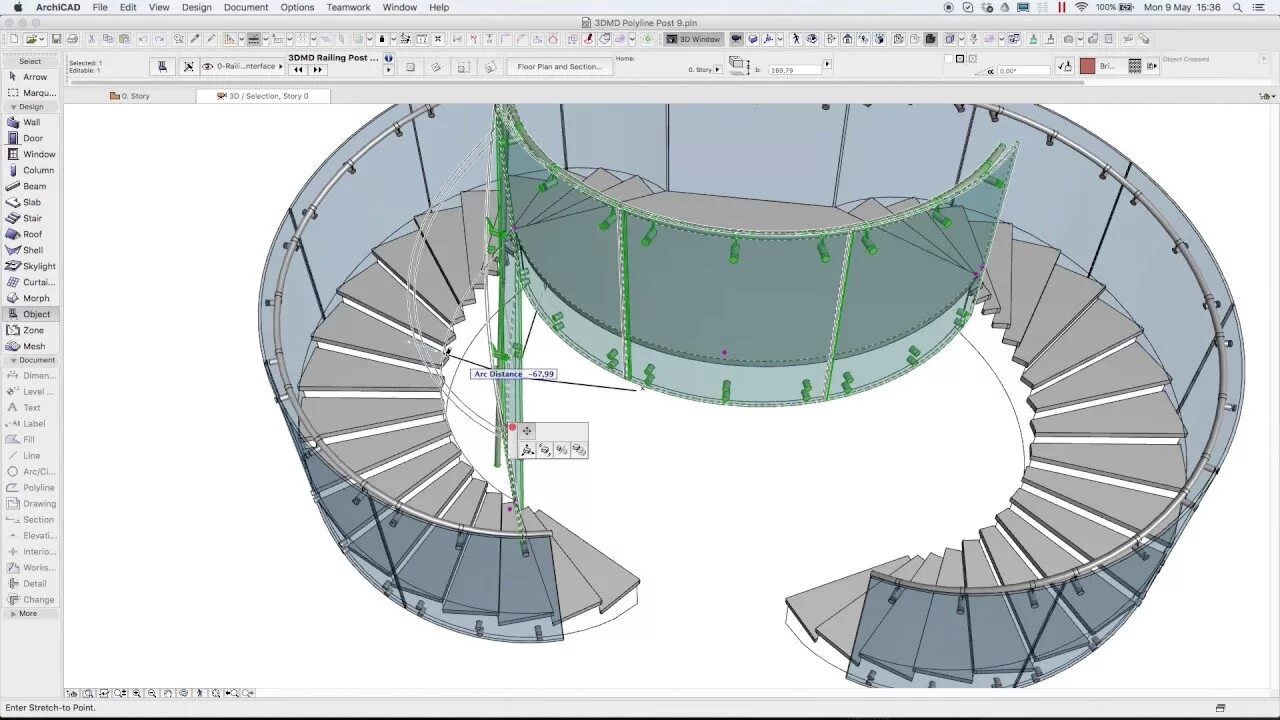Image resolution: width=1280 pixels, height=720 pixels.
Task: Select the Roof tool
Action: (x=30, y=234)
